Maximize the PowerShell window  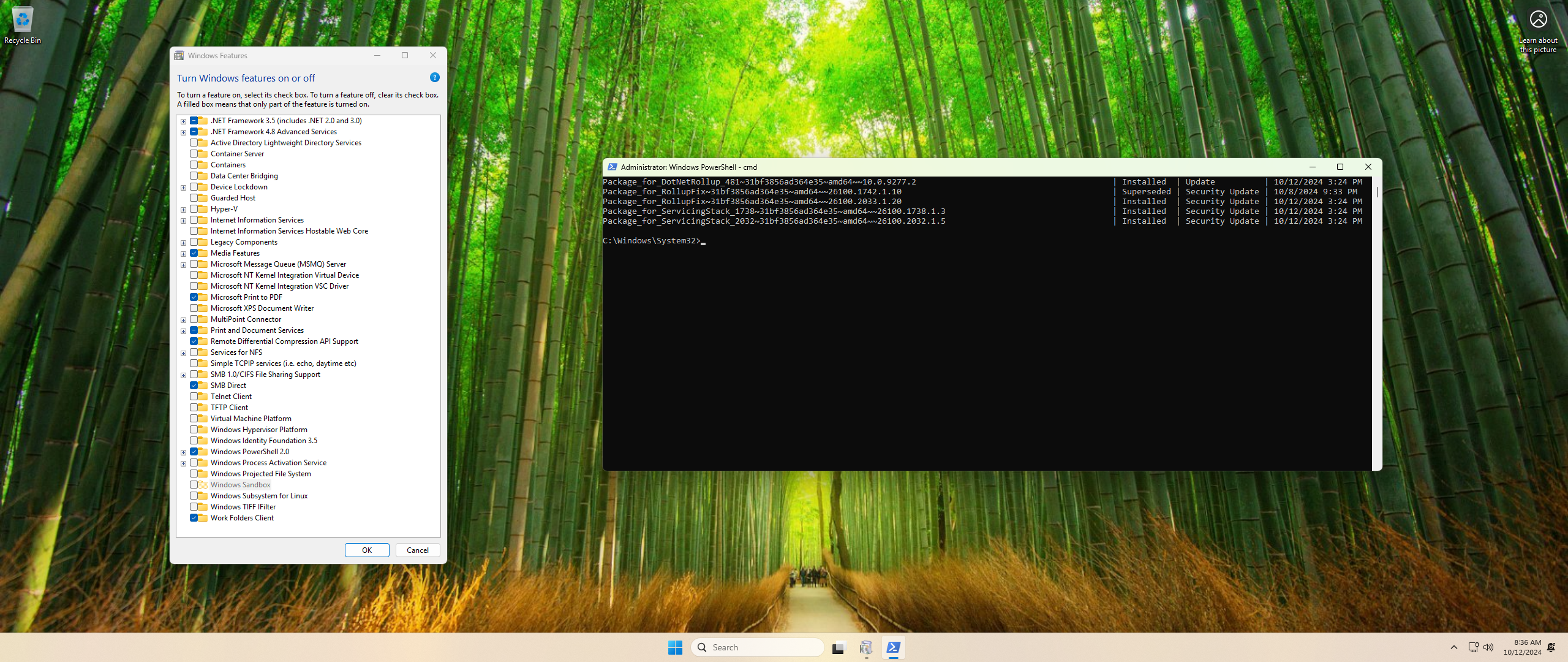(1340, 167)
